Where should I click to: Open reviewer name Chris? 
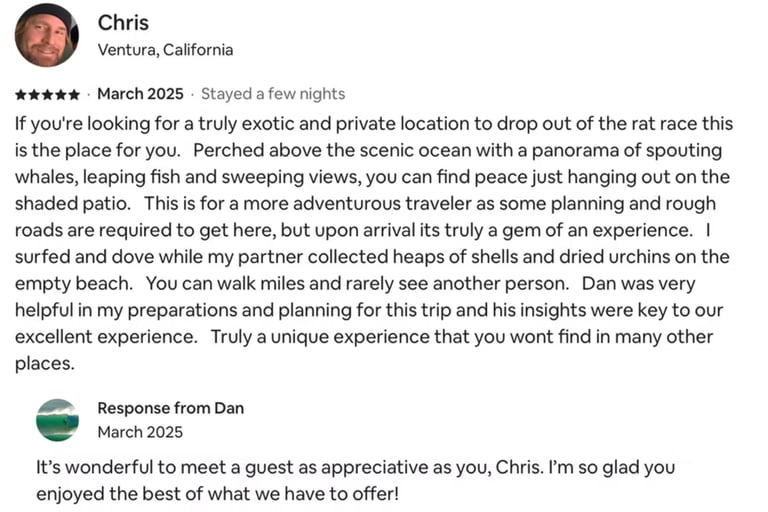[123, 22]
